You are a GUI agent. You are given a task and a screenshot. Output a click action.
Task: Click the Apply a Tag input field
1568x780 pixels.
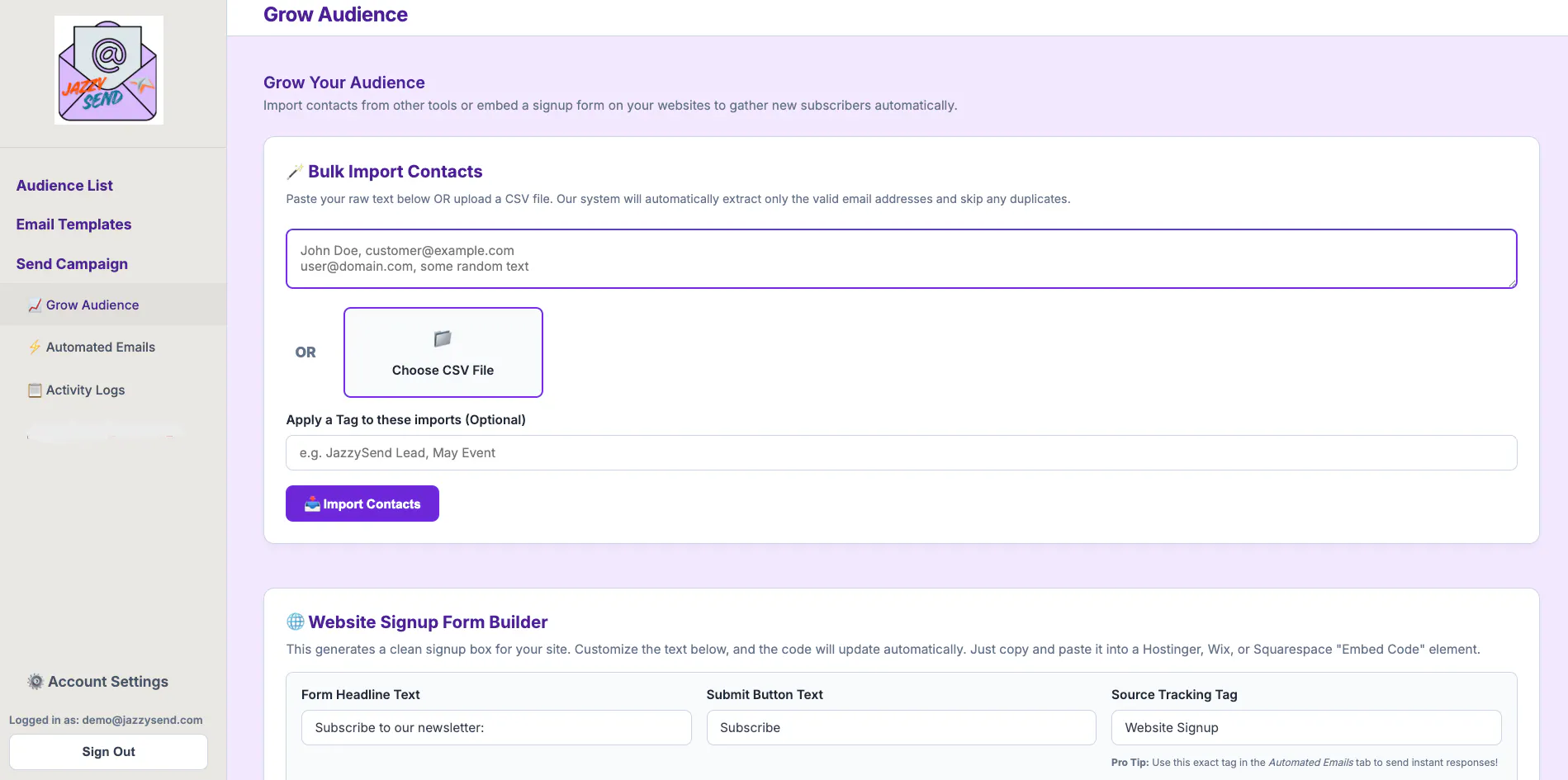pos(902,453)
